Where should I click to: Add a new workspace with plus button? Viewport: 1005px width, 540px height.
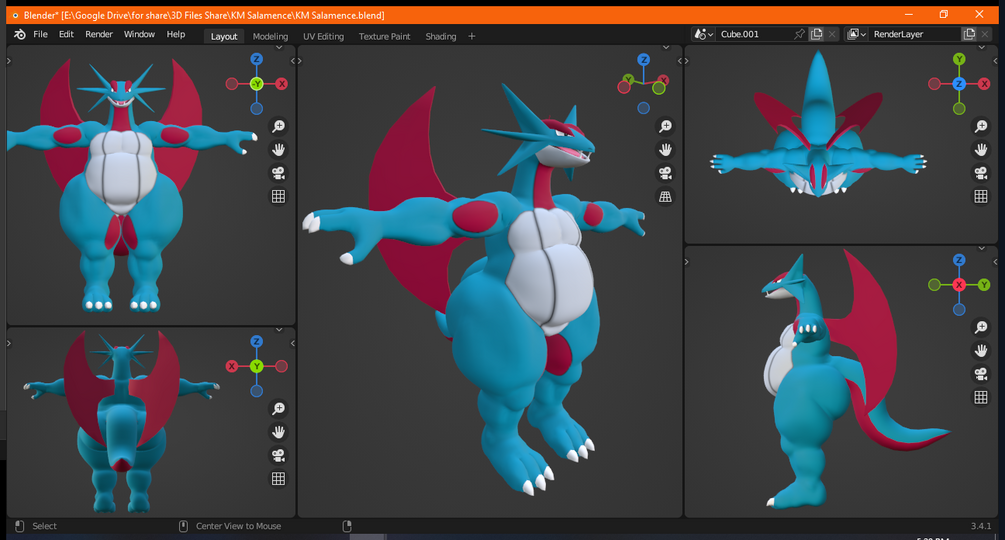tap(472, 37)
